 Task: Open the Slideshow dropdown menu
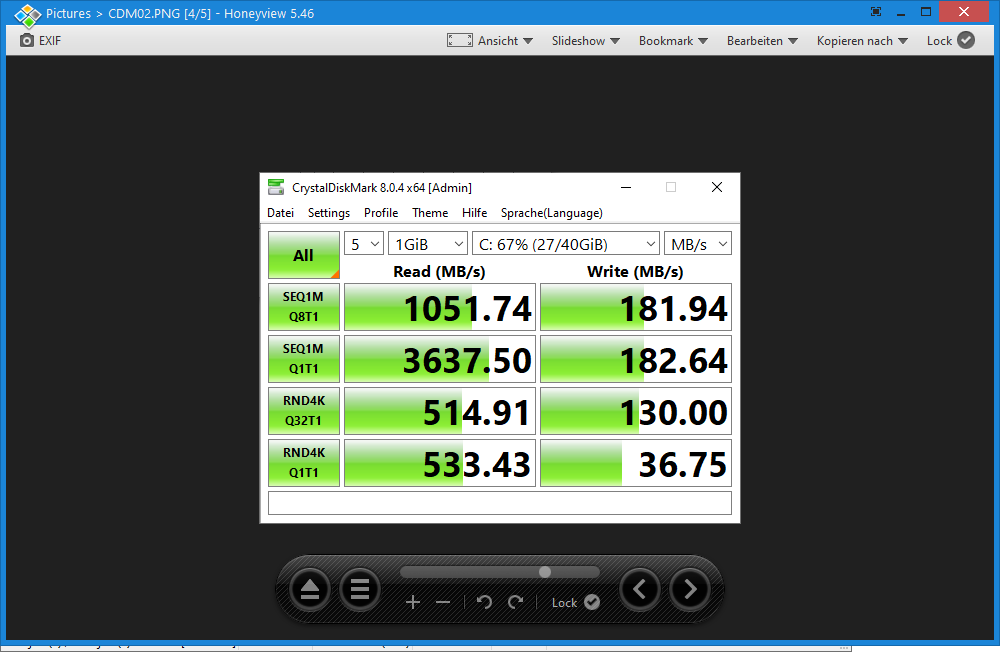tap(586, 41)
